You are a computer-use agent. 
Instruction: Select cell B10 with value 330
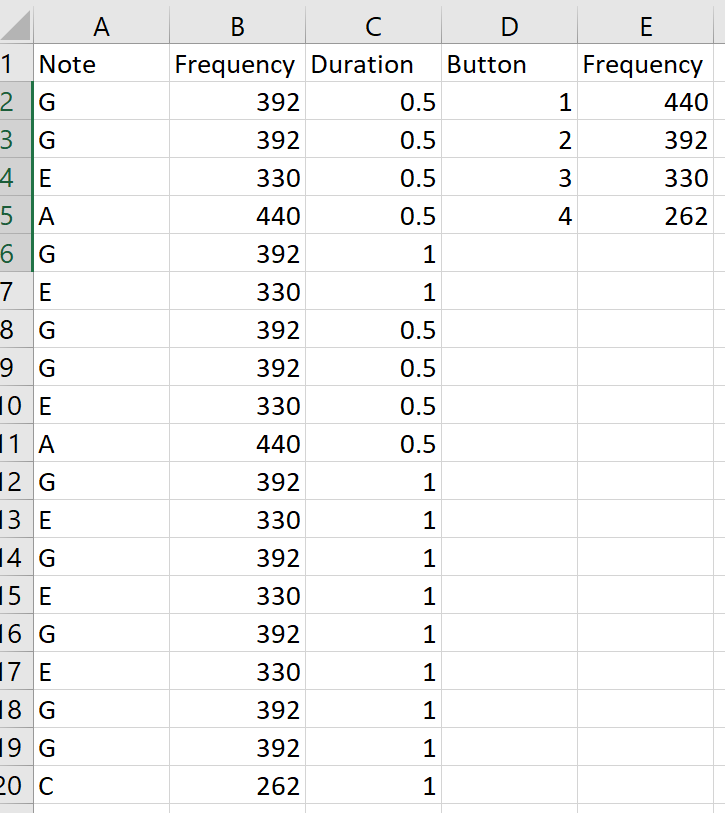pos(238,405)
